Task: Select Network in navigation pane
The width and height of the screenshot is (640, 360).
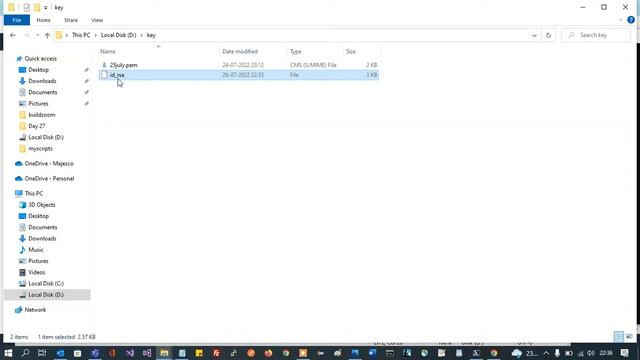Action: click(35, 310)
